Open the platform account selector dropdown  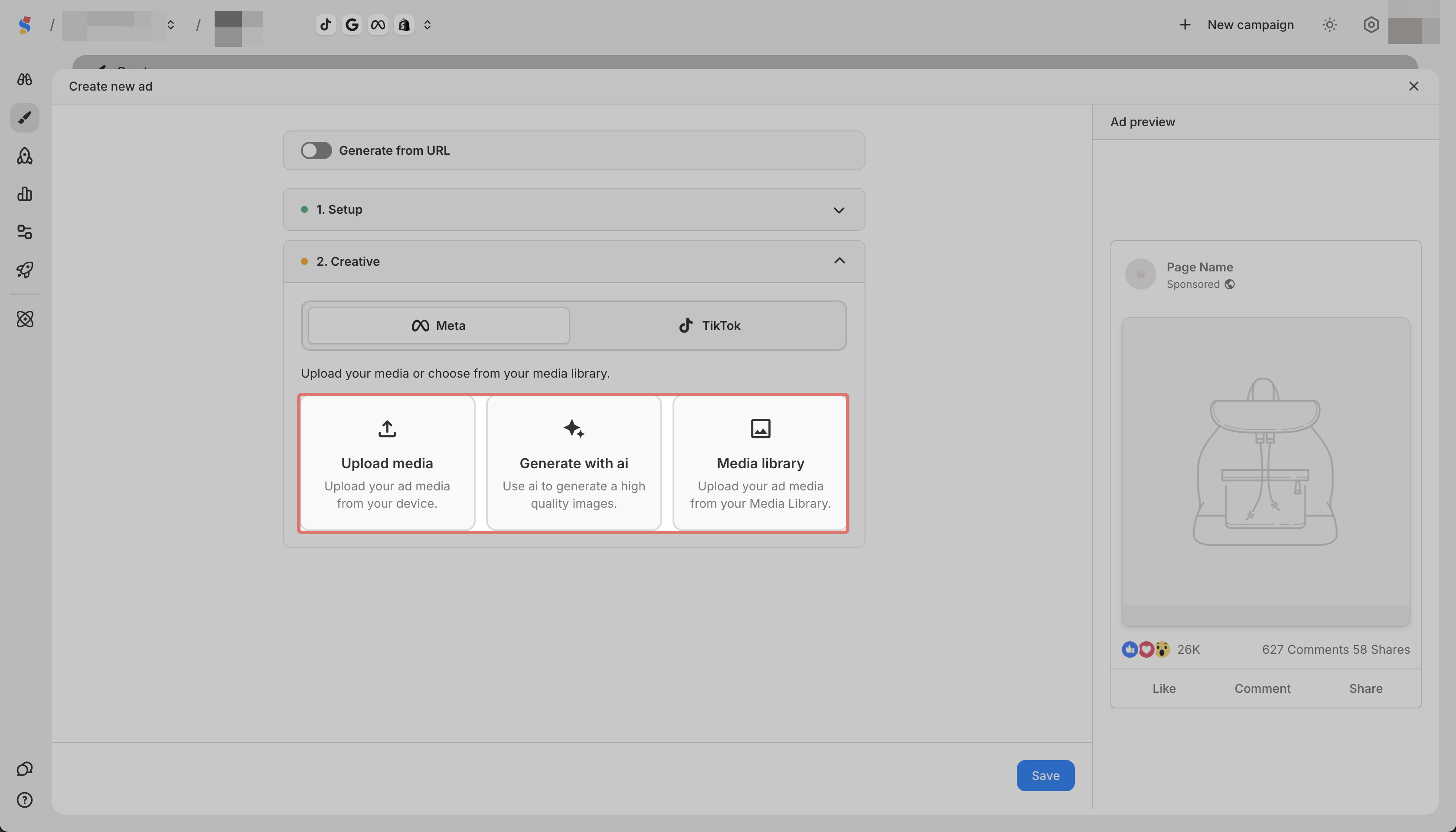click(427, 25)
